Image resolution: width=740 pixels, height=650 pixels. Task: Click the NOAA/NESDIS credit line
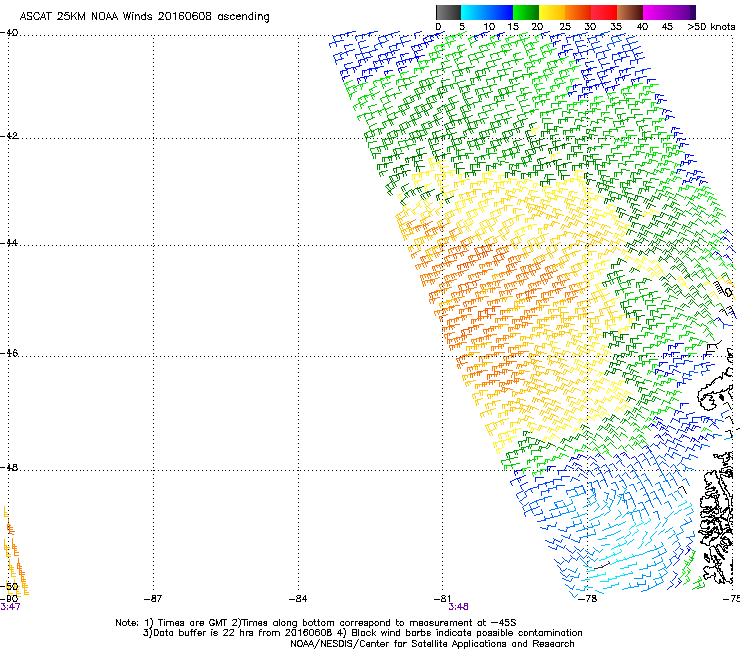[432, 644]
